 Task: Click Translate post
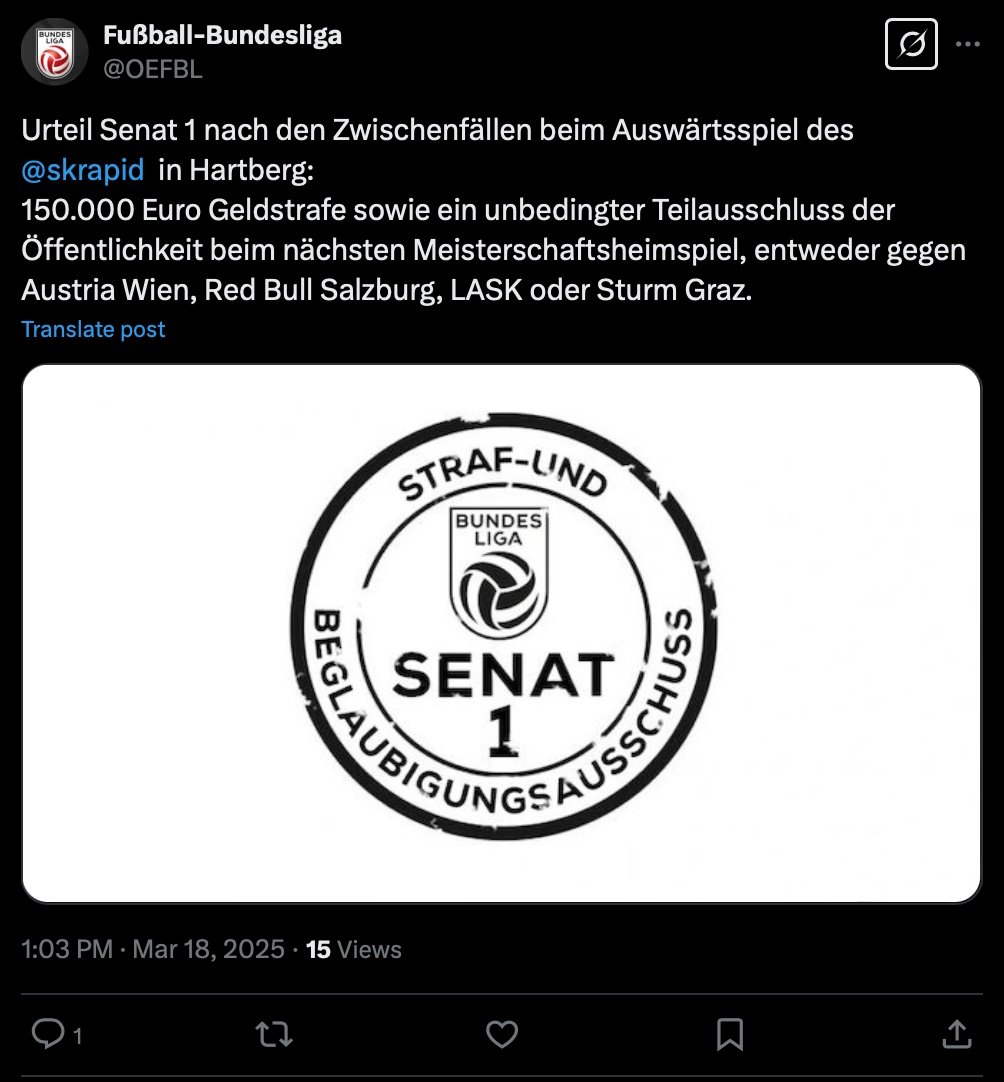pos(93,329)
